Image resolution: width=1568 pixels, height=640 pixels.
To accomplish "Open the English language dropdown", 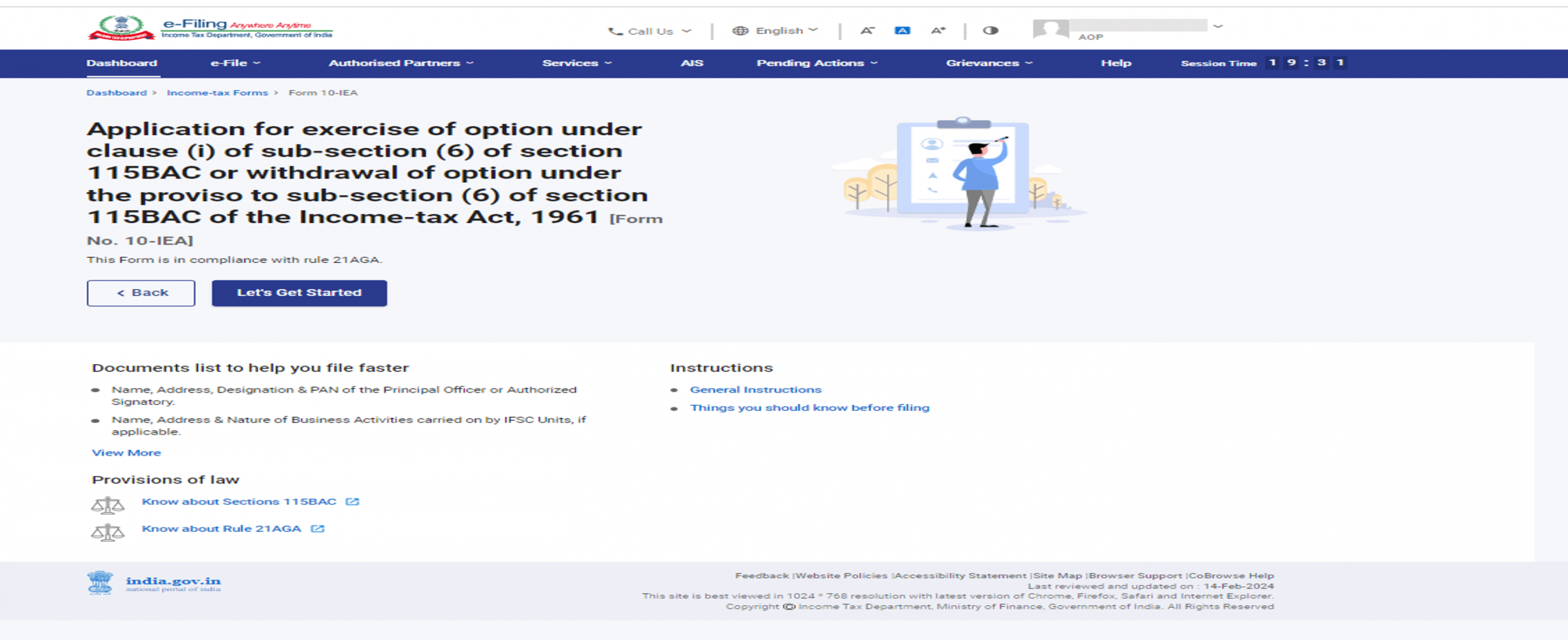I will coord(775,30).
